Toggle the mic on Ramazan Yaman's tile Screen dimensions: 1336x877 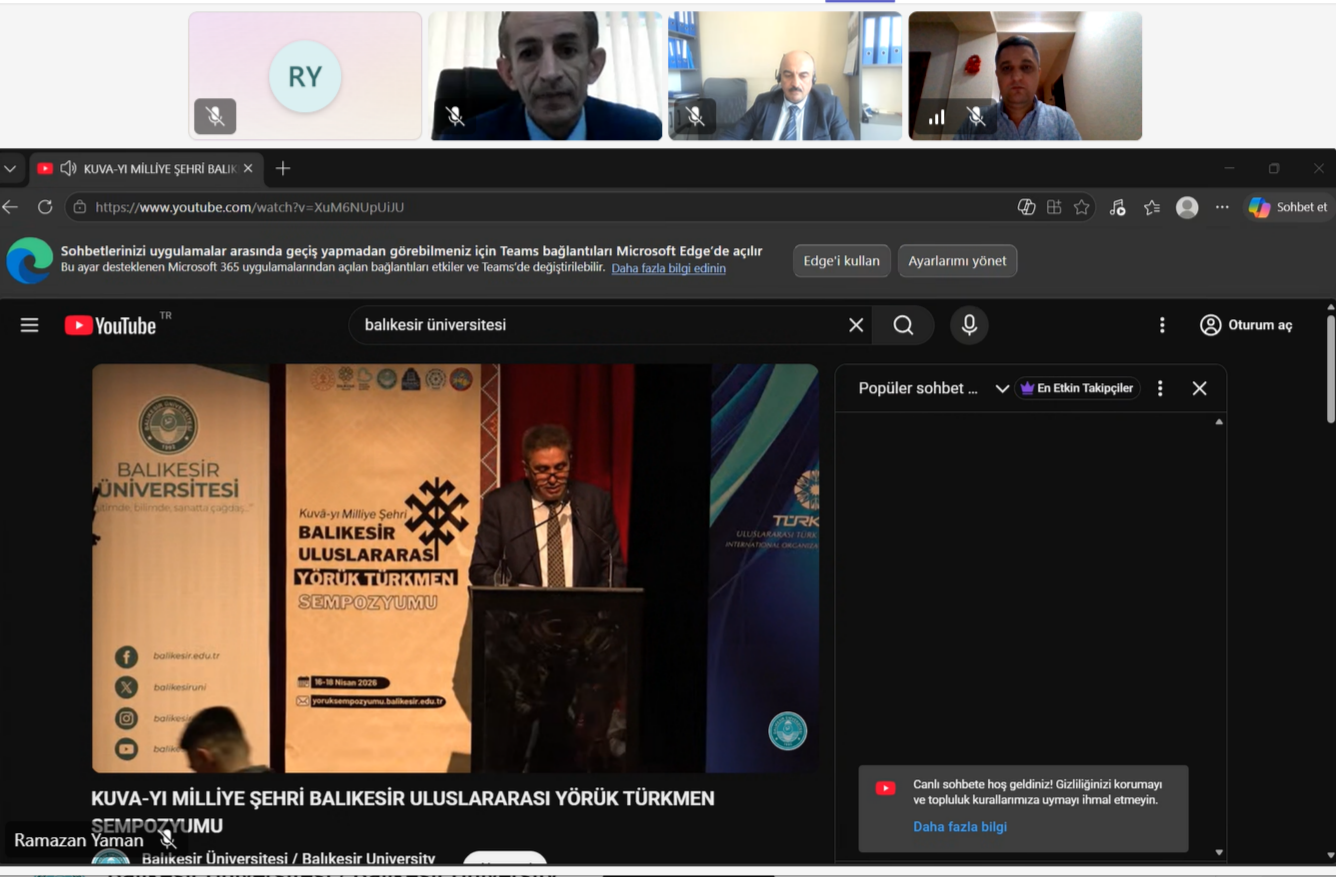coord(167,839)
